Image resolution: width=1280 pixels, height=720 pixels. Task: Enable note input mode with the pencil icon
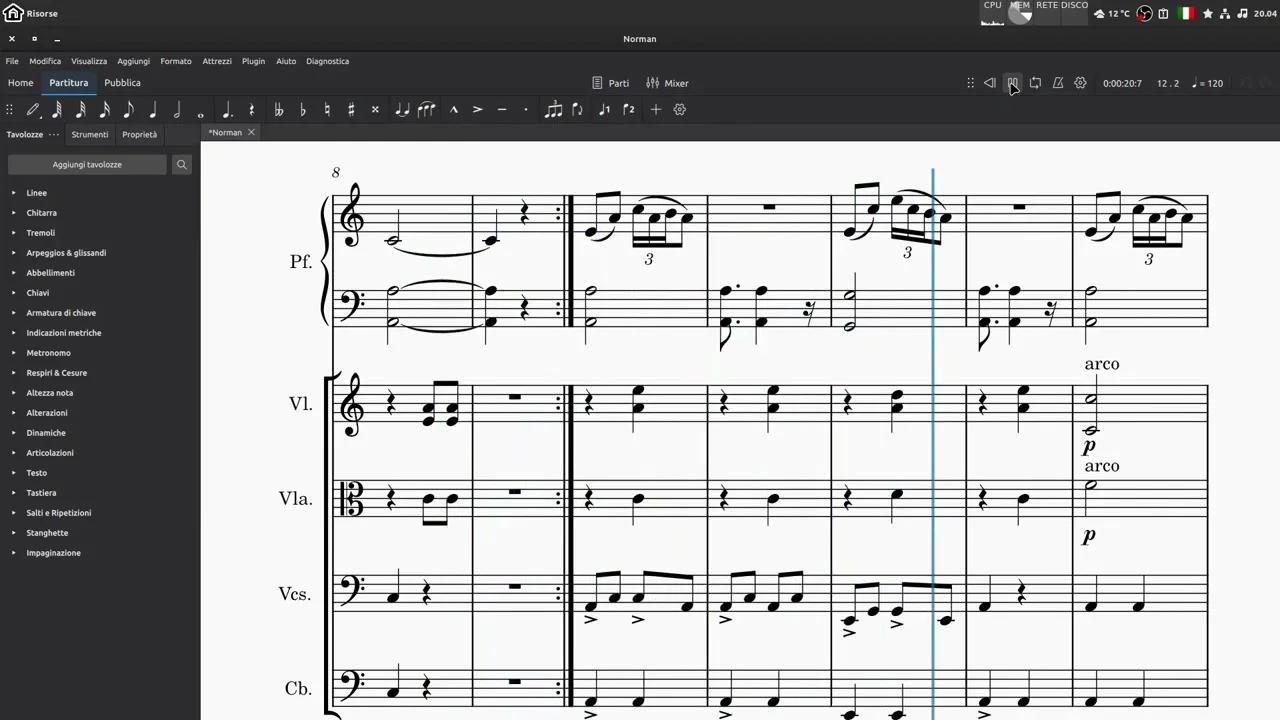click(x=31, y=109)
